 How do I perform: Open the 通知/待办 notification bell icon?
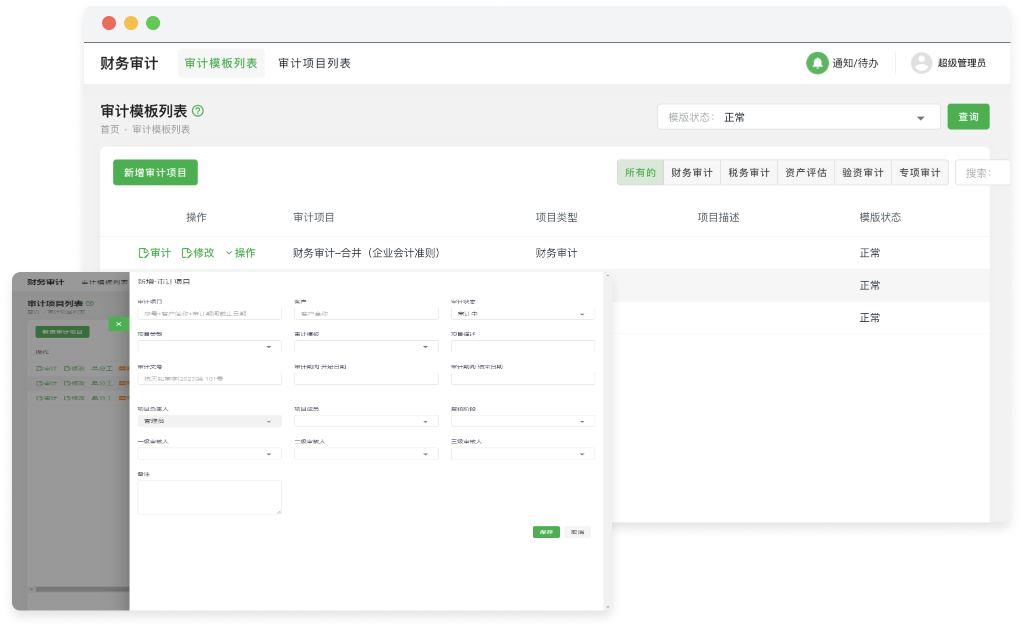coord(817,62)
